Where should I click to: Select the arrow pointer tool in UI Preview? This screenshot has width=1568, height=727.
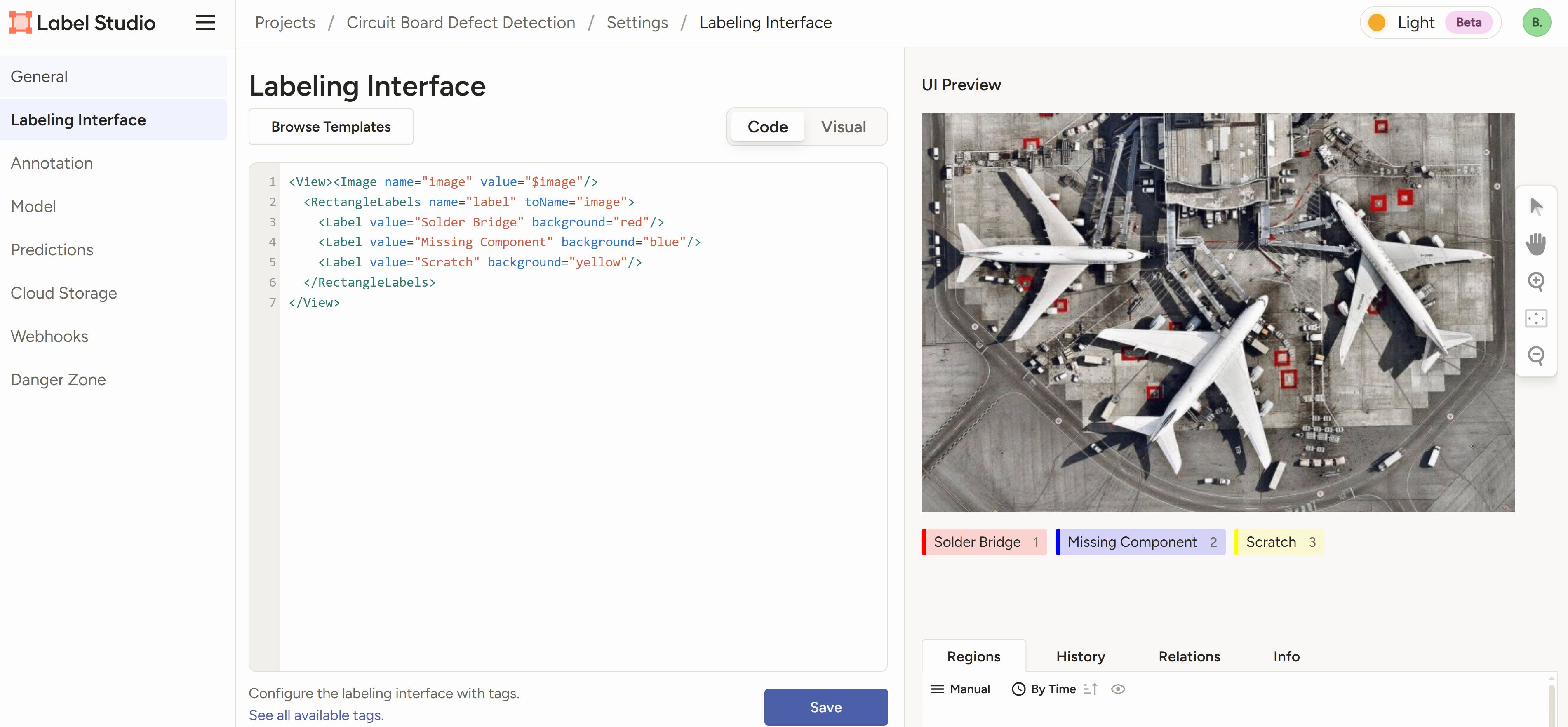point(1536,206)
